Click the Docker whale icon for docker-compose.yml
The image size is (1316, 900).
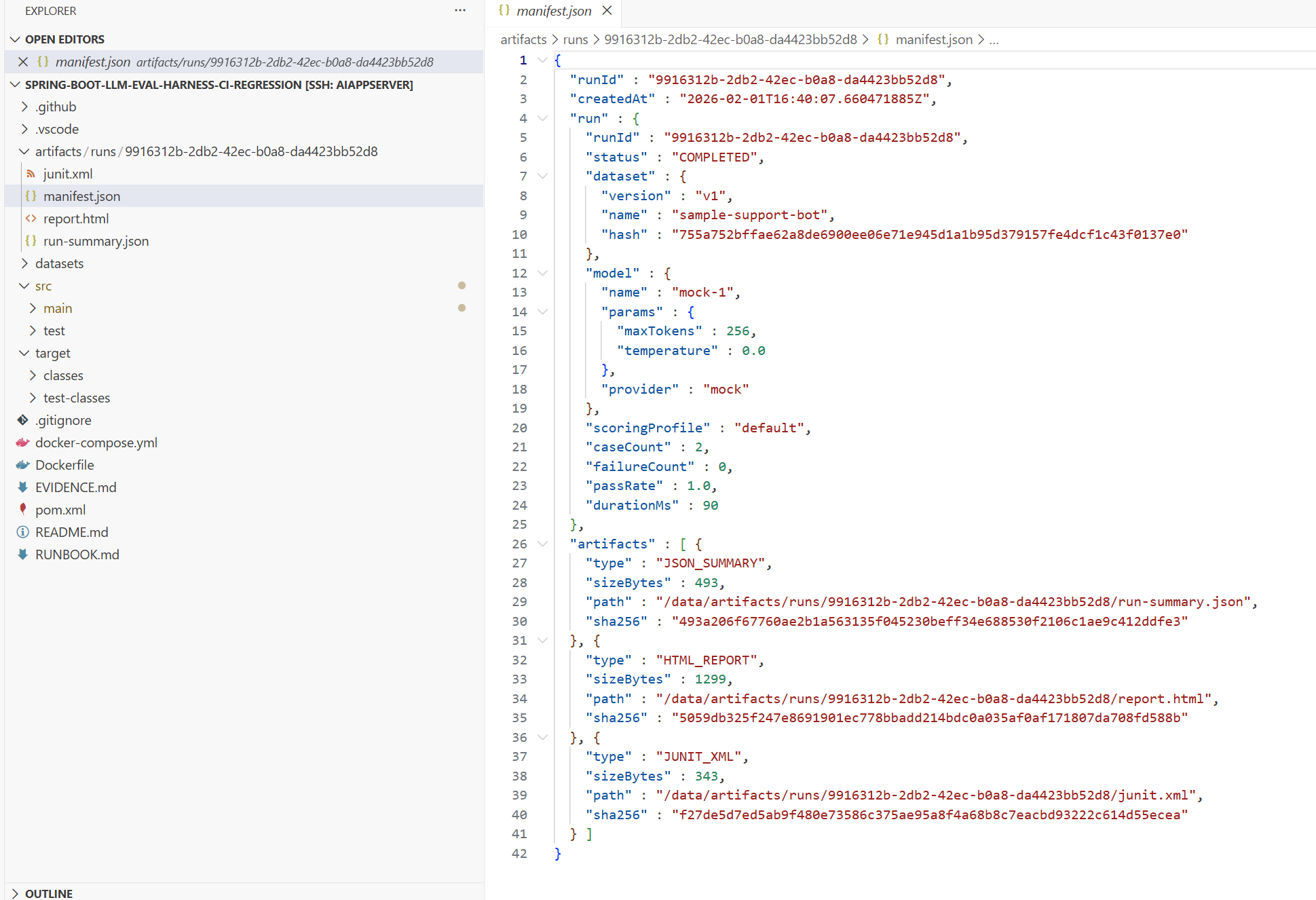[x=22, y=442]
